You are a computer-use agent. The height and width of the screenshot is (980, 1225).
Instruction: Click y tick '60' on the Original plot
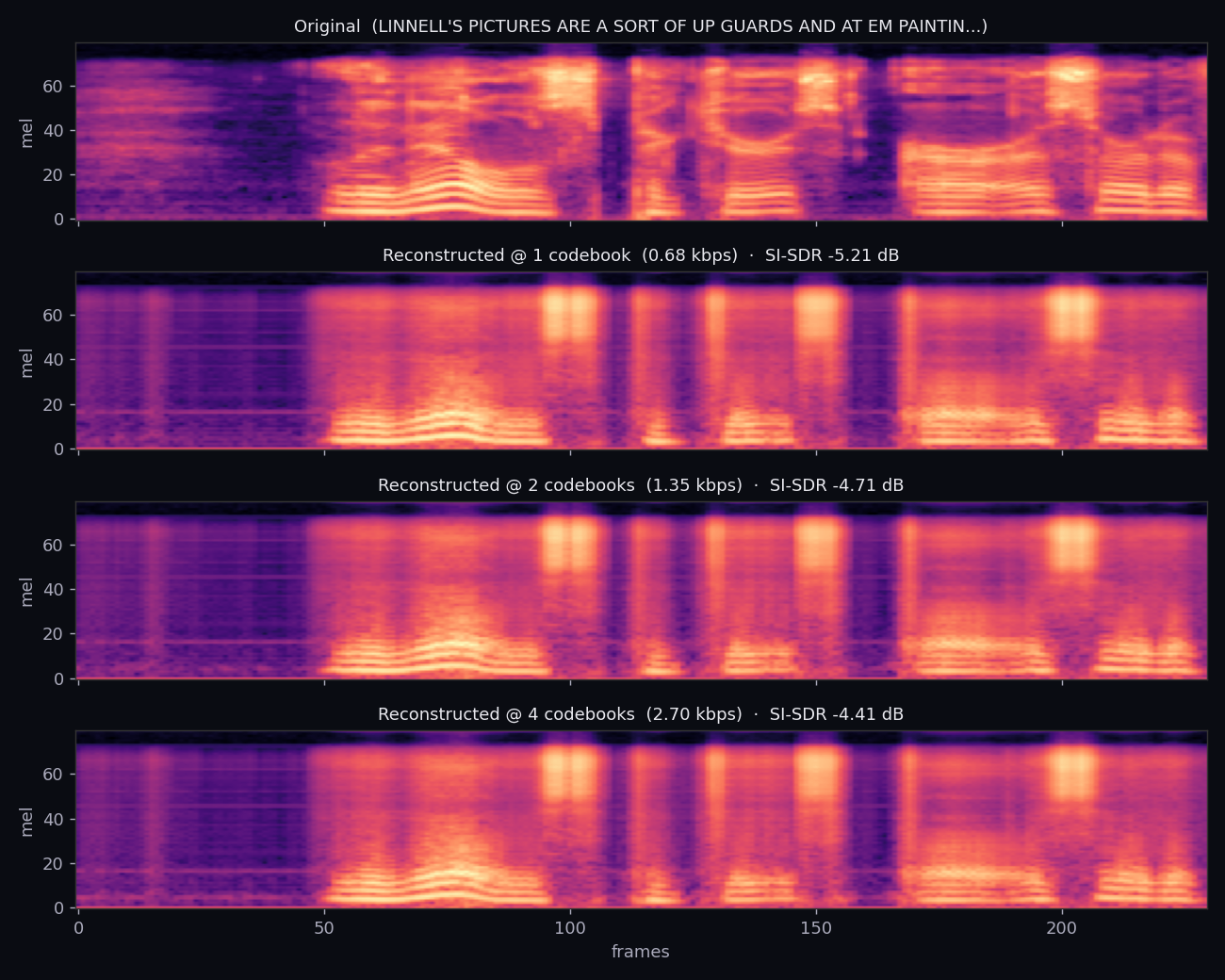click(x=54, y=87)
